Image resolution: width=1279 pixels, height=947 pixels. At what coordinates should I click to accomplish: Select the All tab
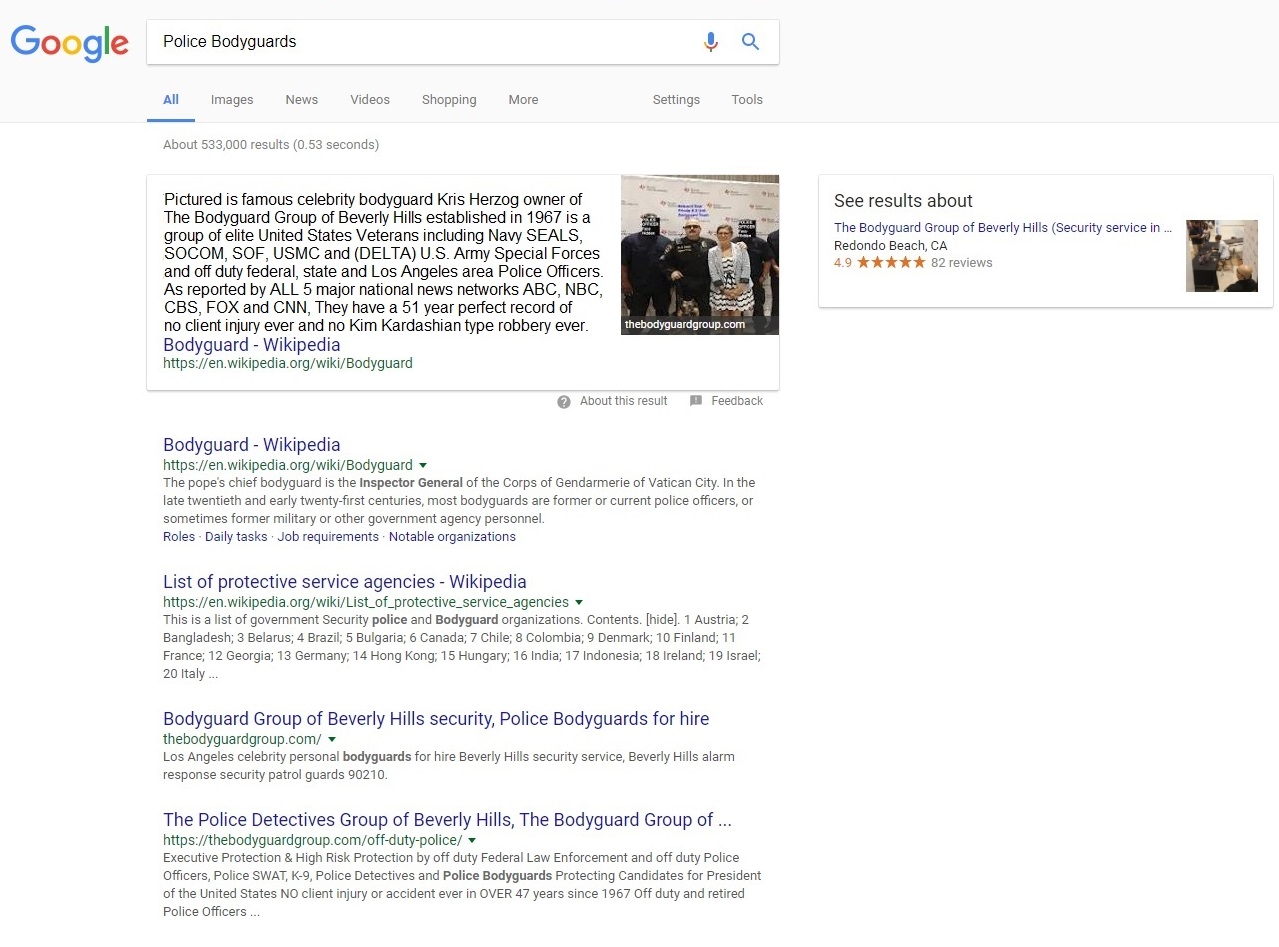171,99
